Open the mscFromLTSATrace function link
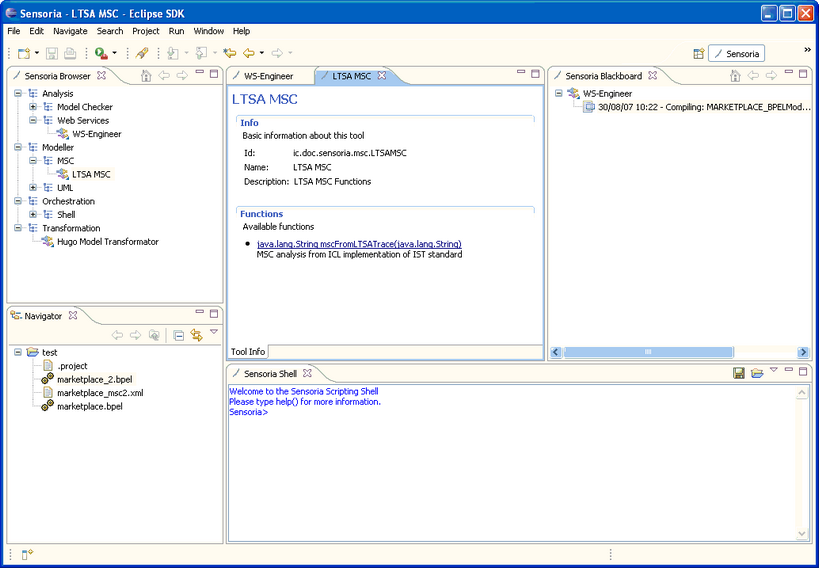 [x=359, y=244]
